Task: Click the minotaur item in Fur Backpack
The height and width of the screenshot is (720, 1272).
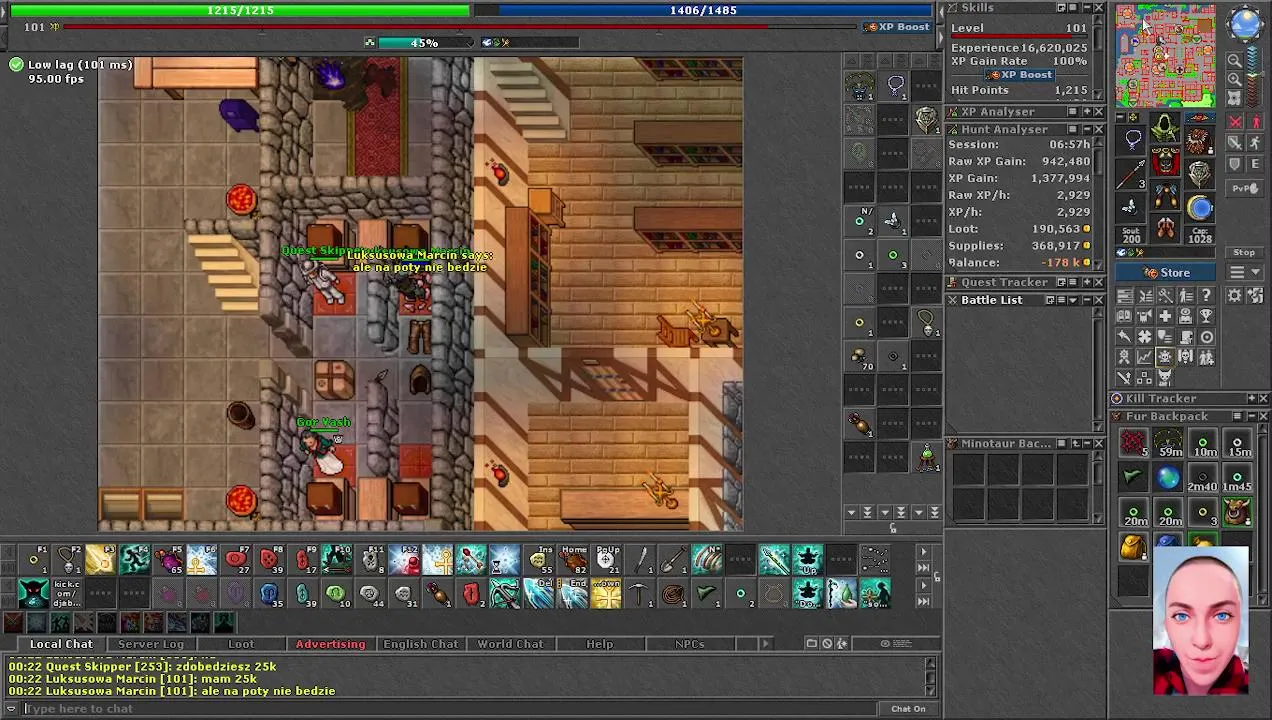Action: (1237, 512)
